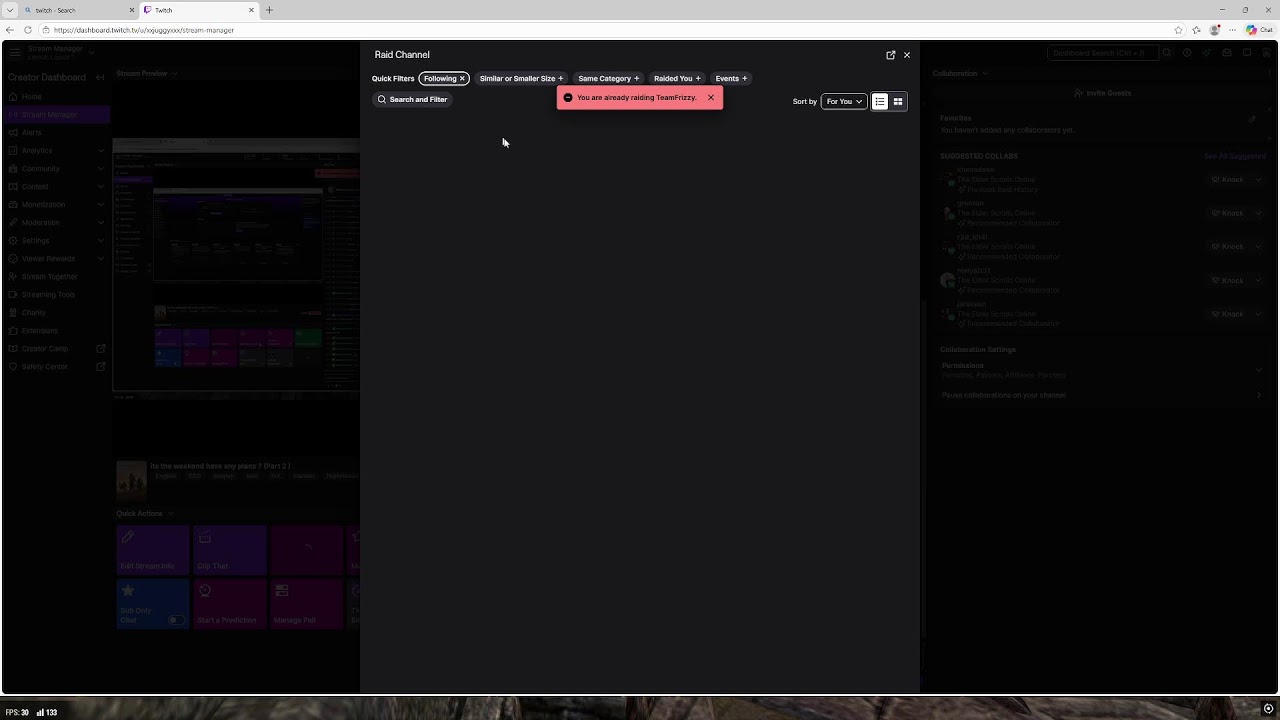The width and height of the screenshot is (1280, 720).
Task: Open the browser tab search chevron
Action: pos(9,10)
